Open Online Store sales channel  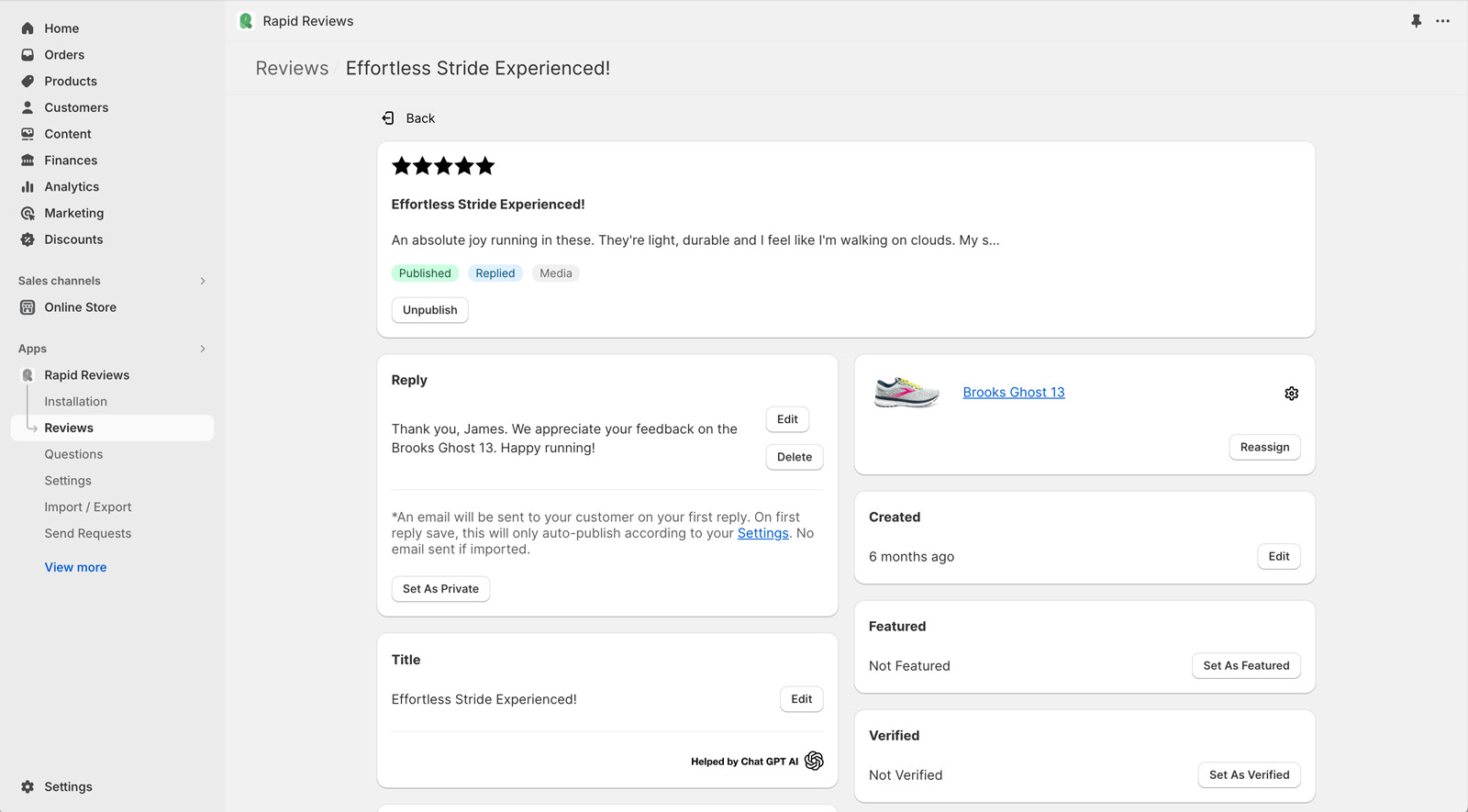tap(80, 307)
